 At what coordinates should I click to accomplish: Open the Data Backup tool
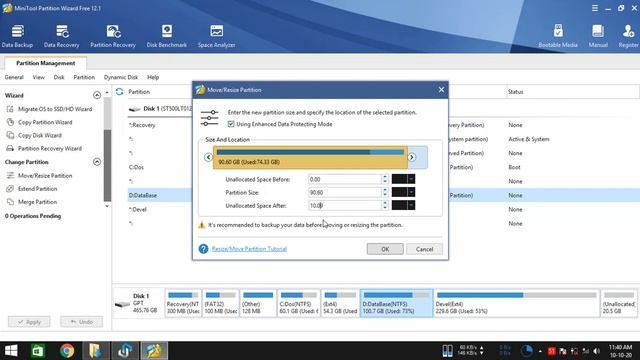(17, 36)
